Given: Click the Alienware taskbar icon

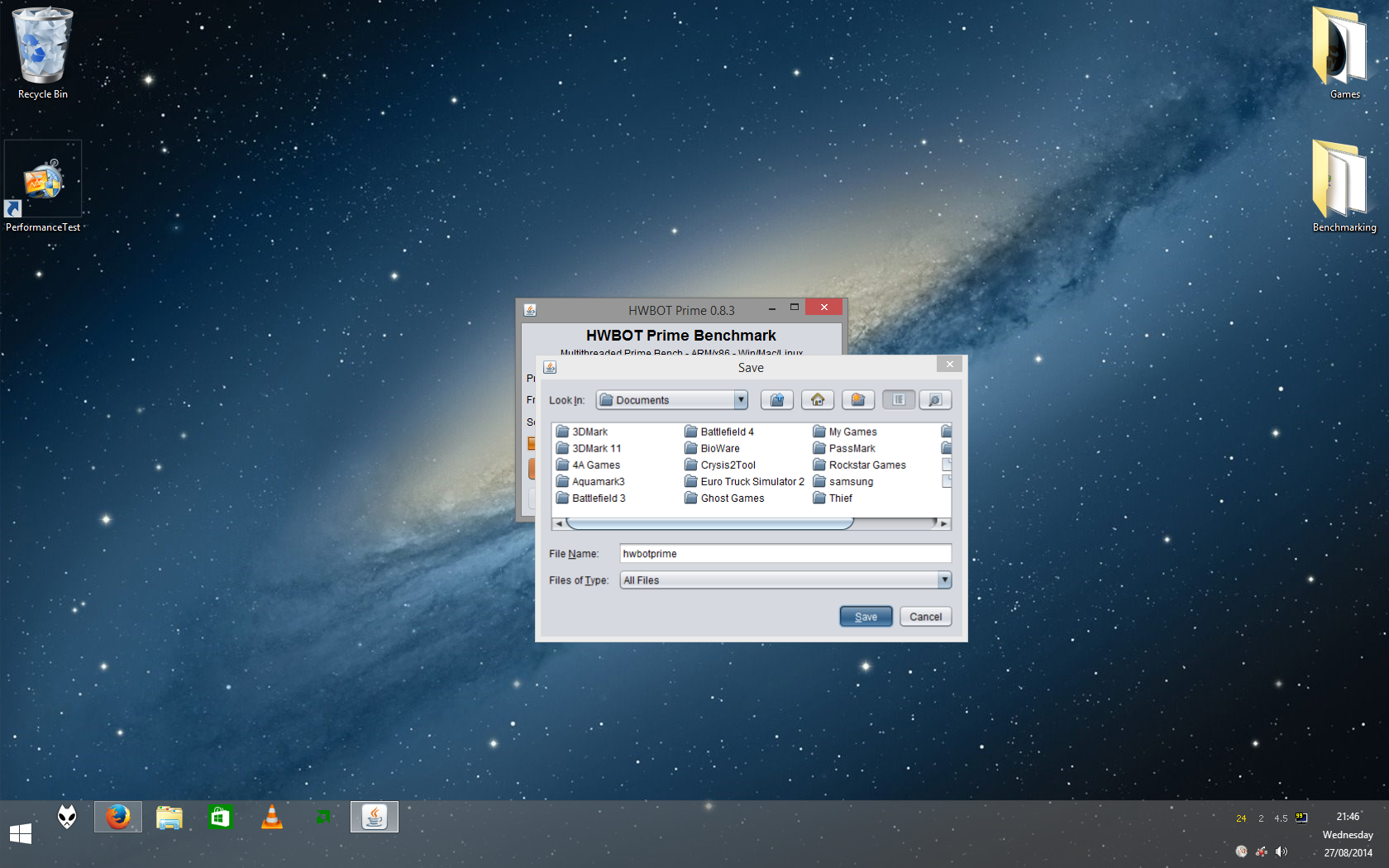Looking at the screenshot, I should point(67,818).
